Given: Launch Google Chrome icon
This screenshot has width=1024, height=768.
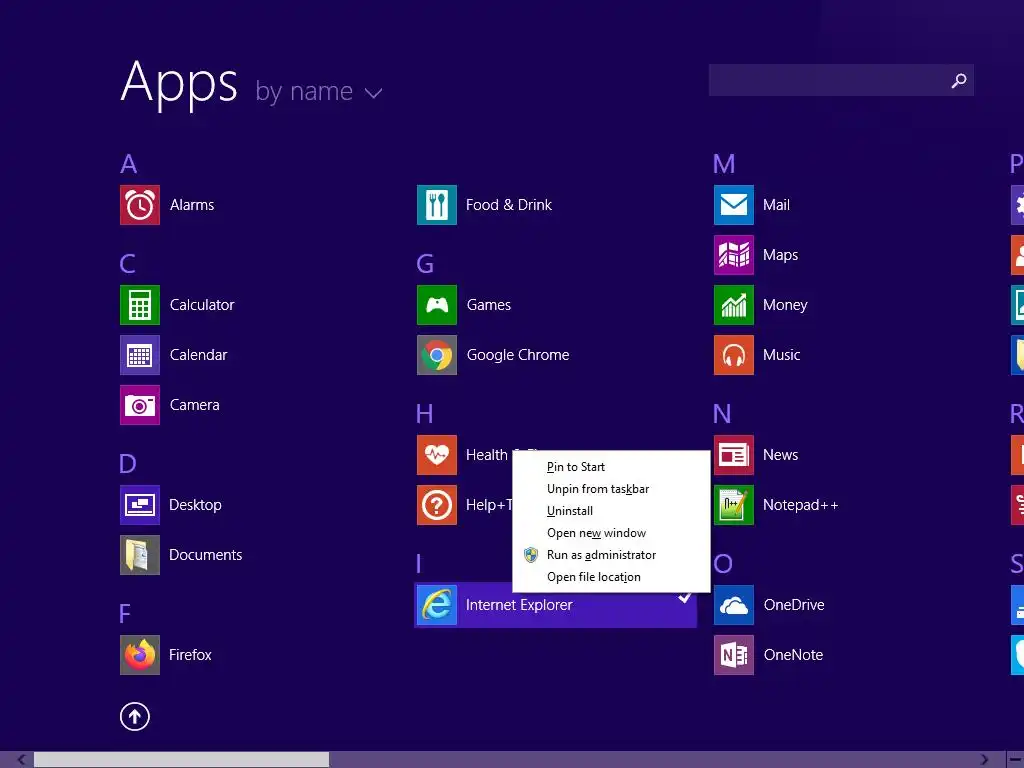Looking at the screenshot, I should click(x=437, y=355).
